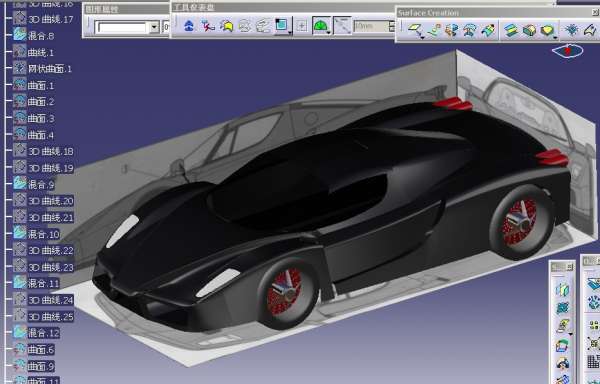Click the boxed plus icon in Tools Dashboard
This screenshot has width=600, height=384.
point(302,26)
